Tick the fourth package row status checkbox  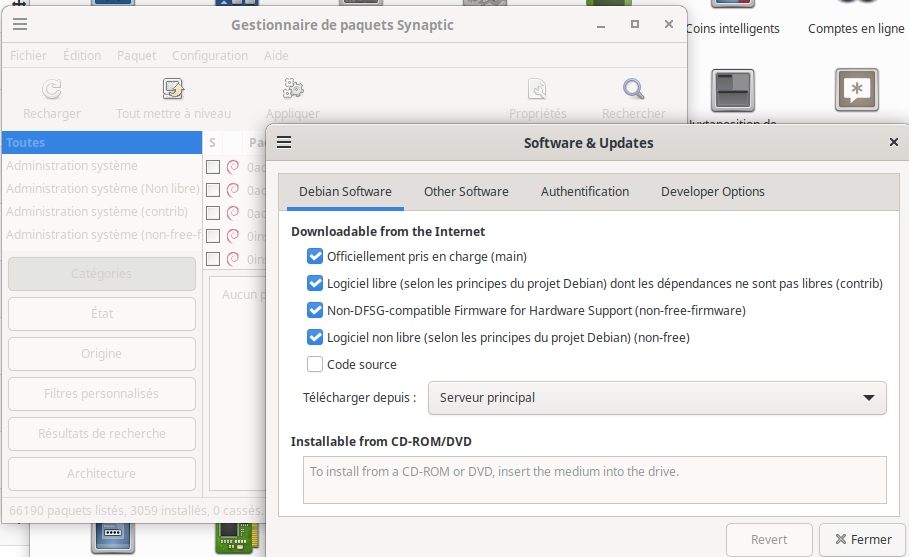pyautogui.click(x=213, y=236)
